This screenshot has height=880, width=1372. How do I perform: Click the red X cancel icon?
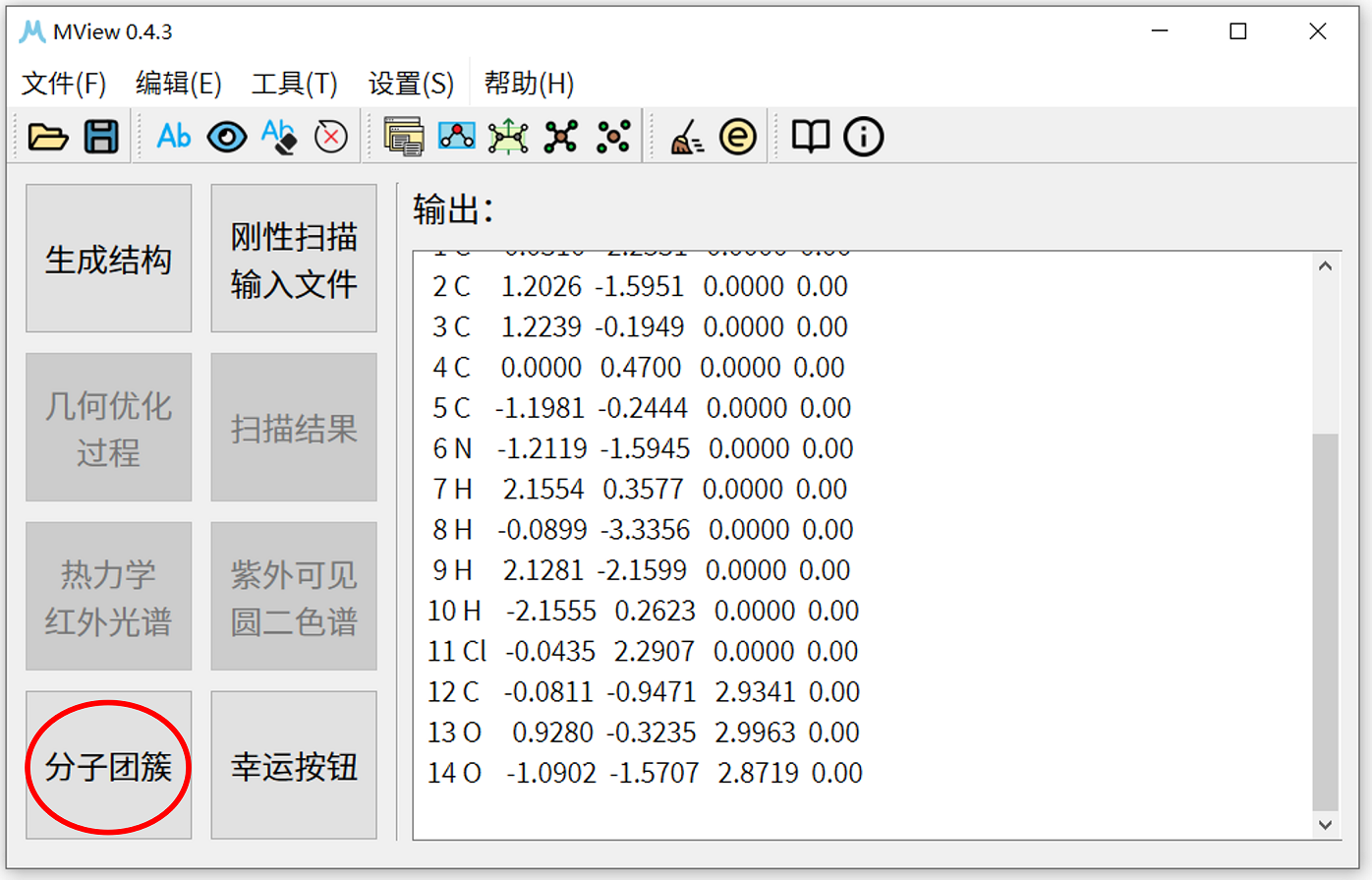pyautogui.click(x=331, y=137)
